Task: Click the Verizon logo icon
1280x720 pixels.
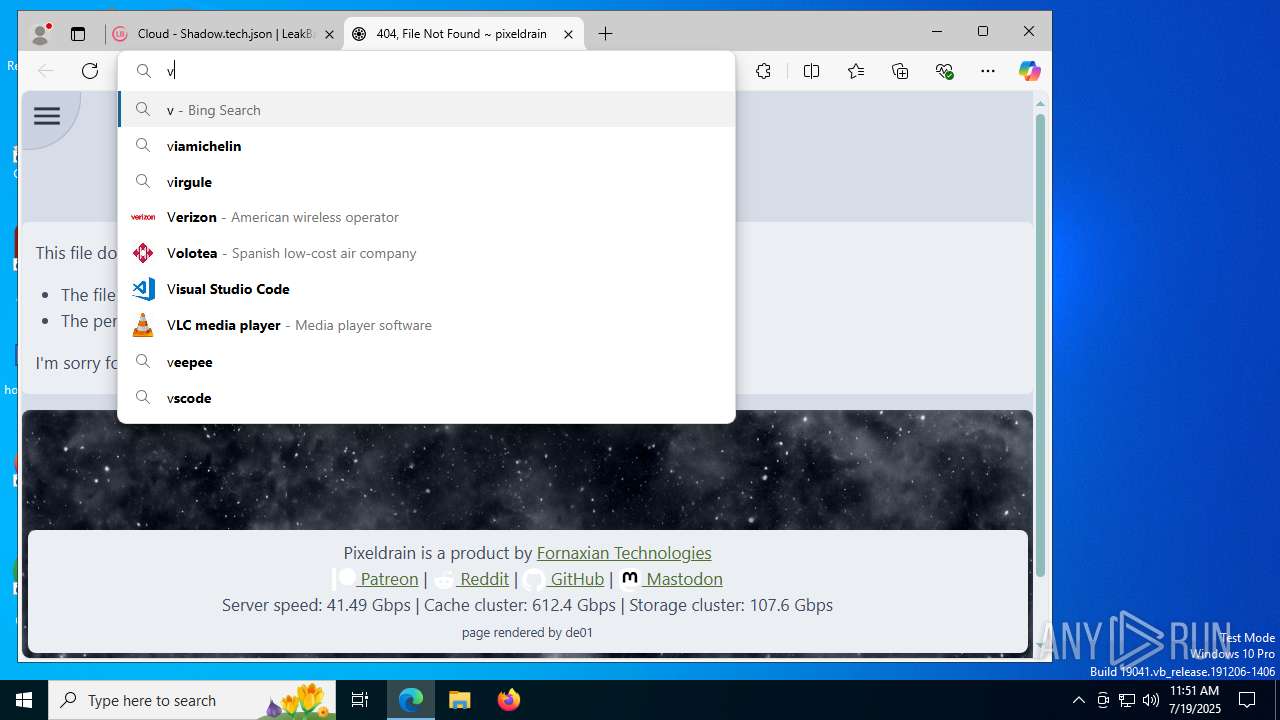Action: tap(143, 217)
